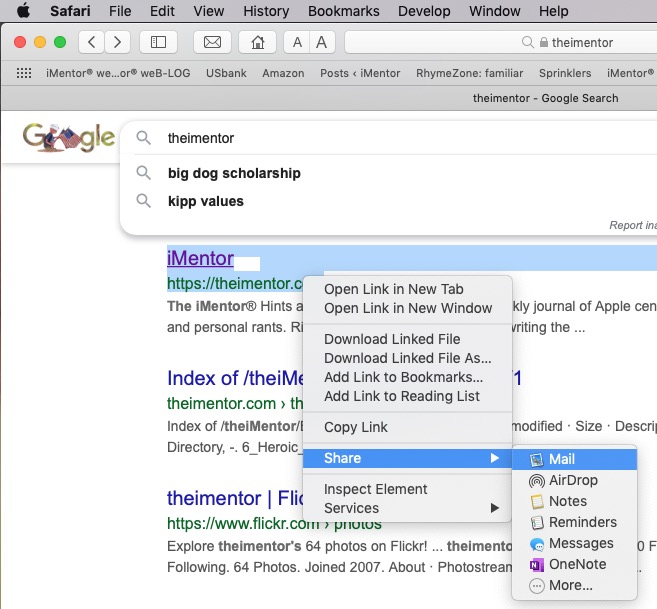Open the Safari menu

coord(70,11)
